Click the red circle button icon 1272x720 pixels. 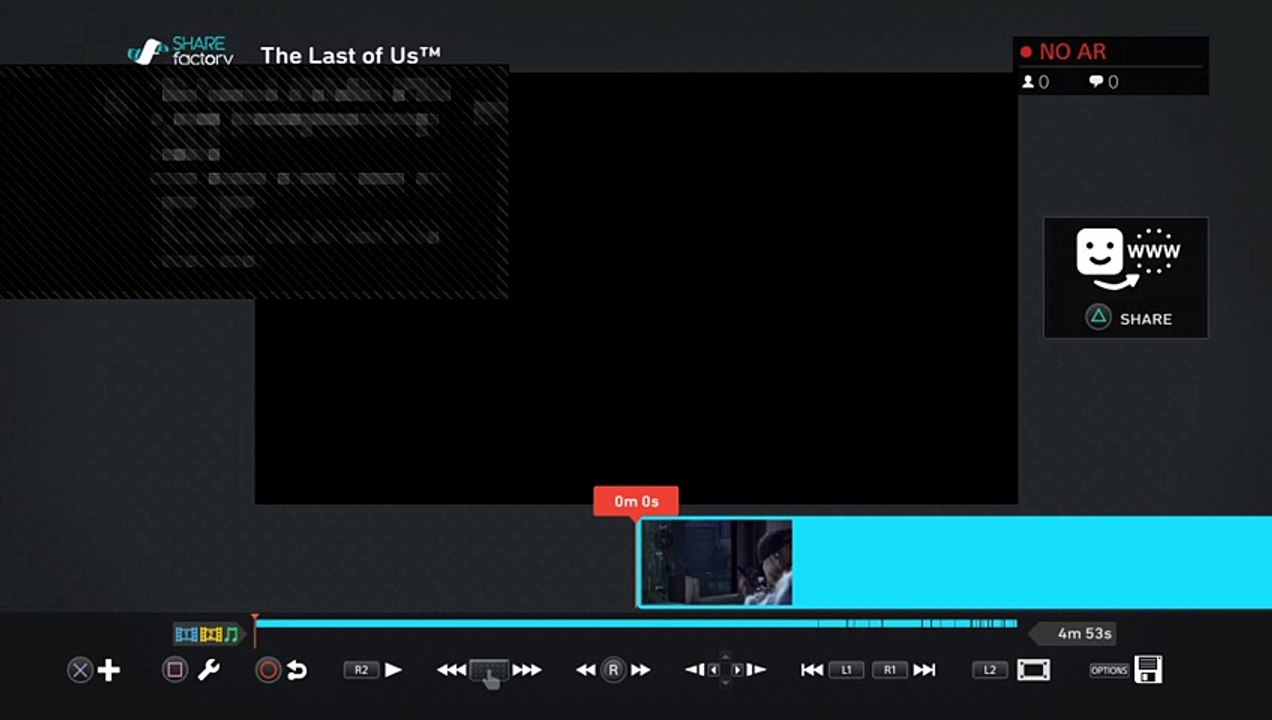point(268,670)
